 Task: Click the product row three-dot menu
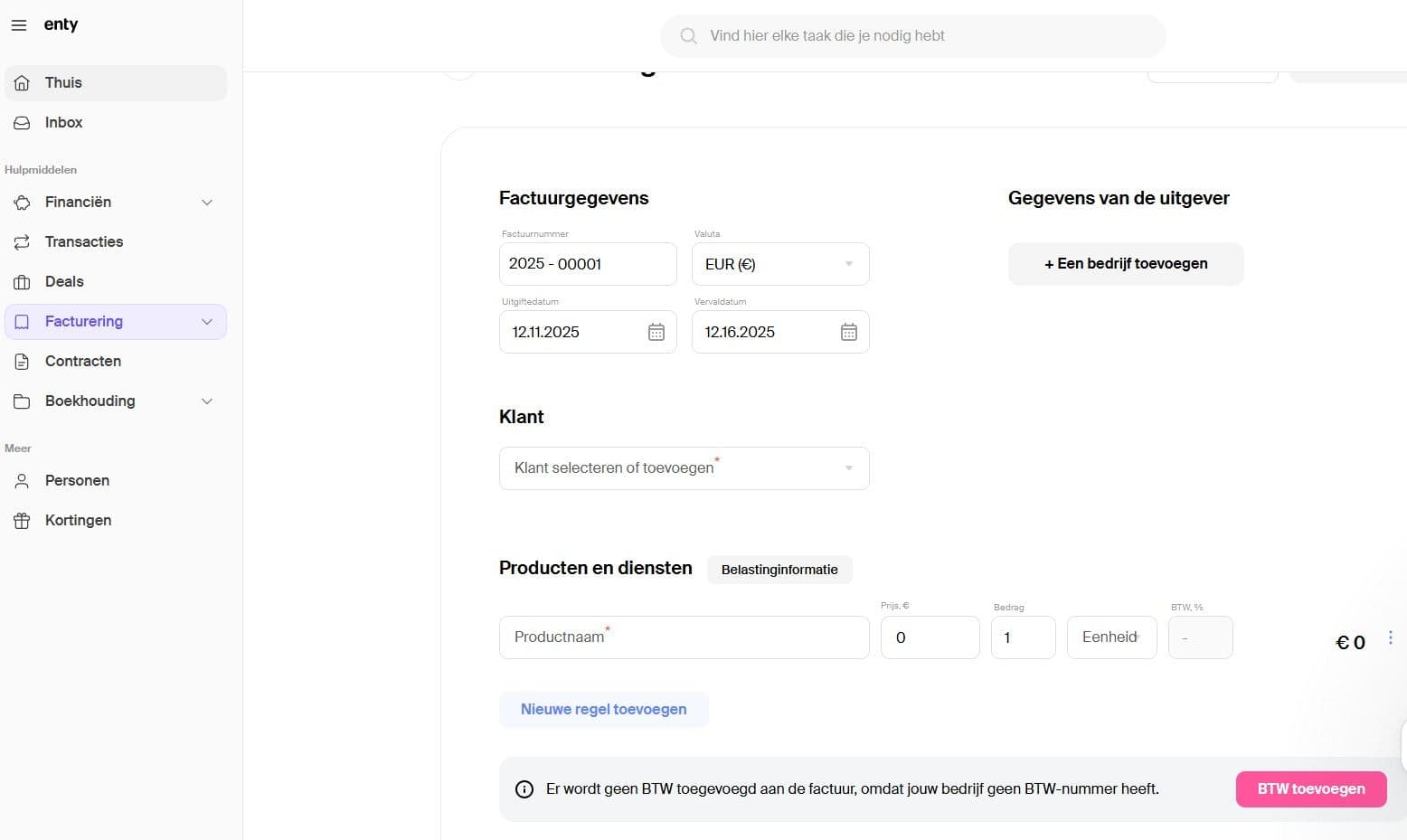(x=1392, y=637)
